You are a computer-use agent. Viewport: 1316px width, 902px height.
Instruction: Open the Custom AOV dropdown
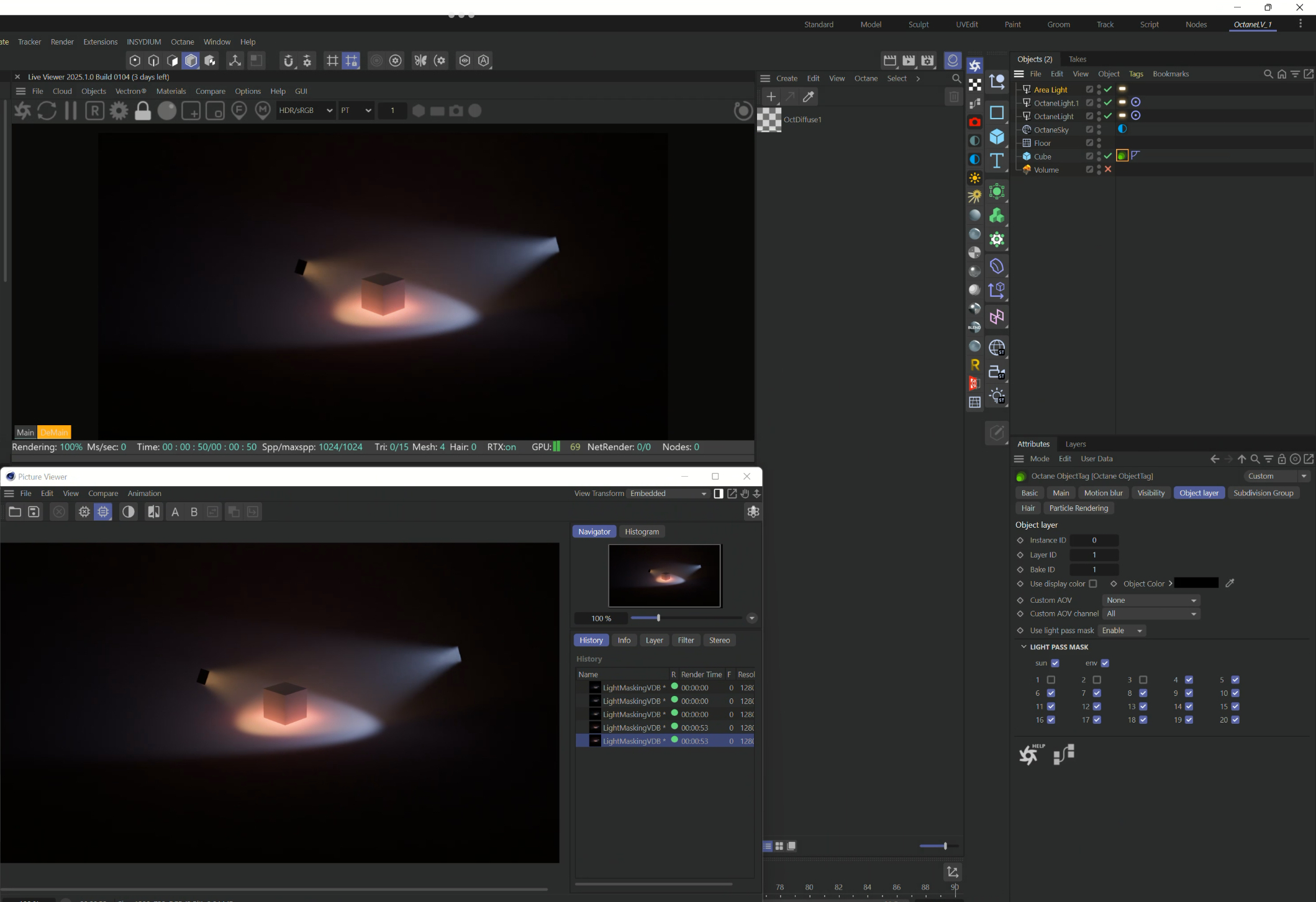pos(1151,600)
